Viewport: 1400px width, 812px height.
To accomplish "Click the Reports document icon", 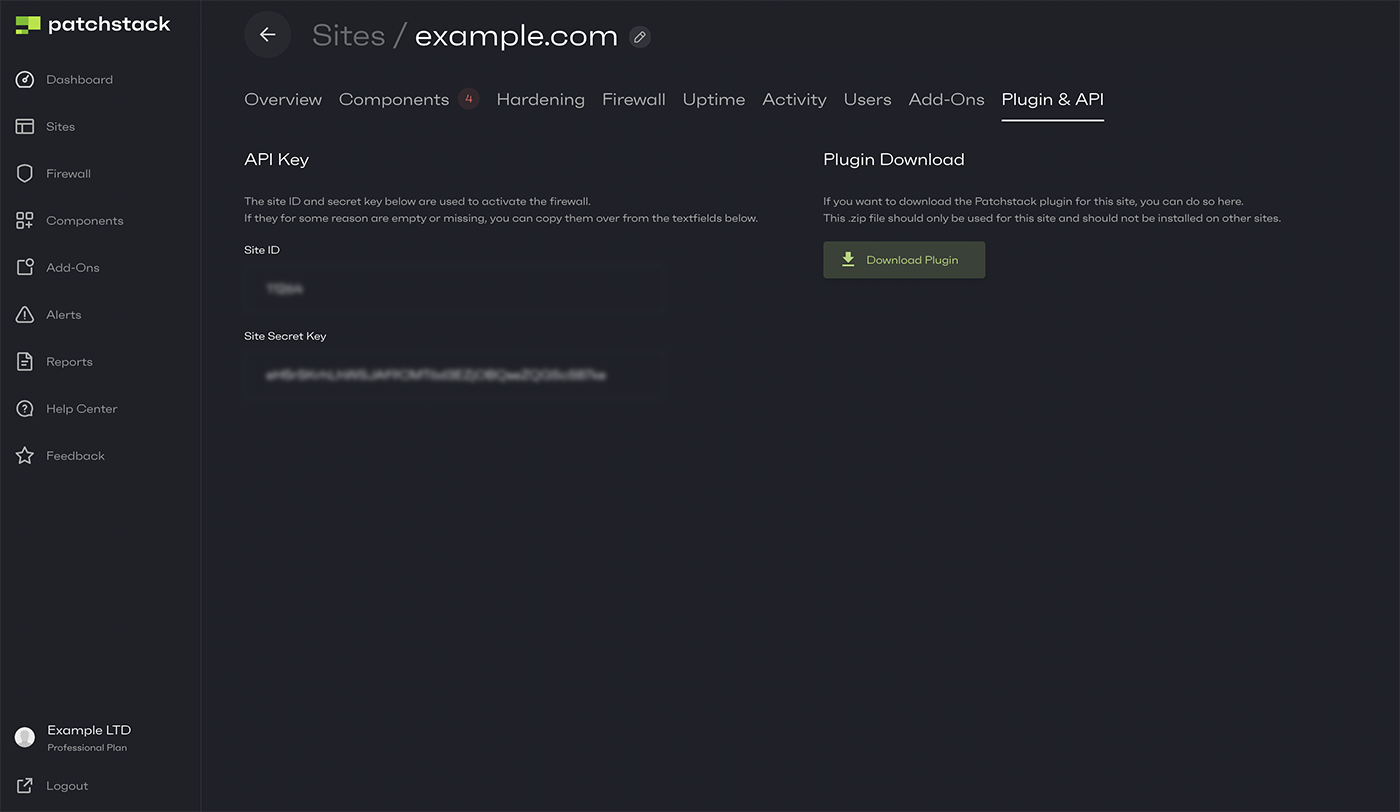I will [25, 362].
